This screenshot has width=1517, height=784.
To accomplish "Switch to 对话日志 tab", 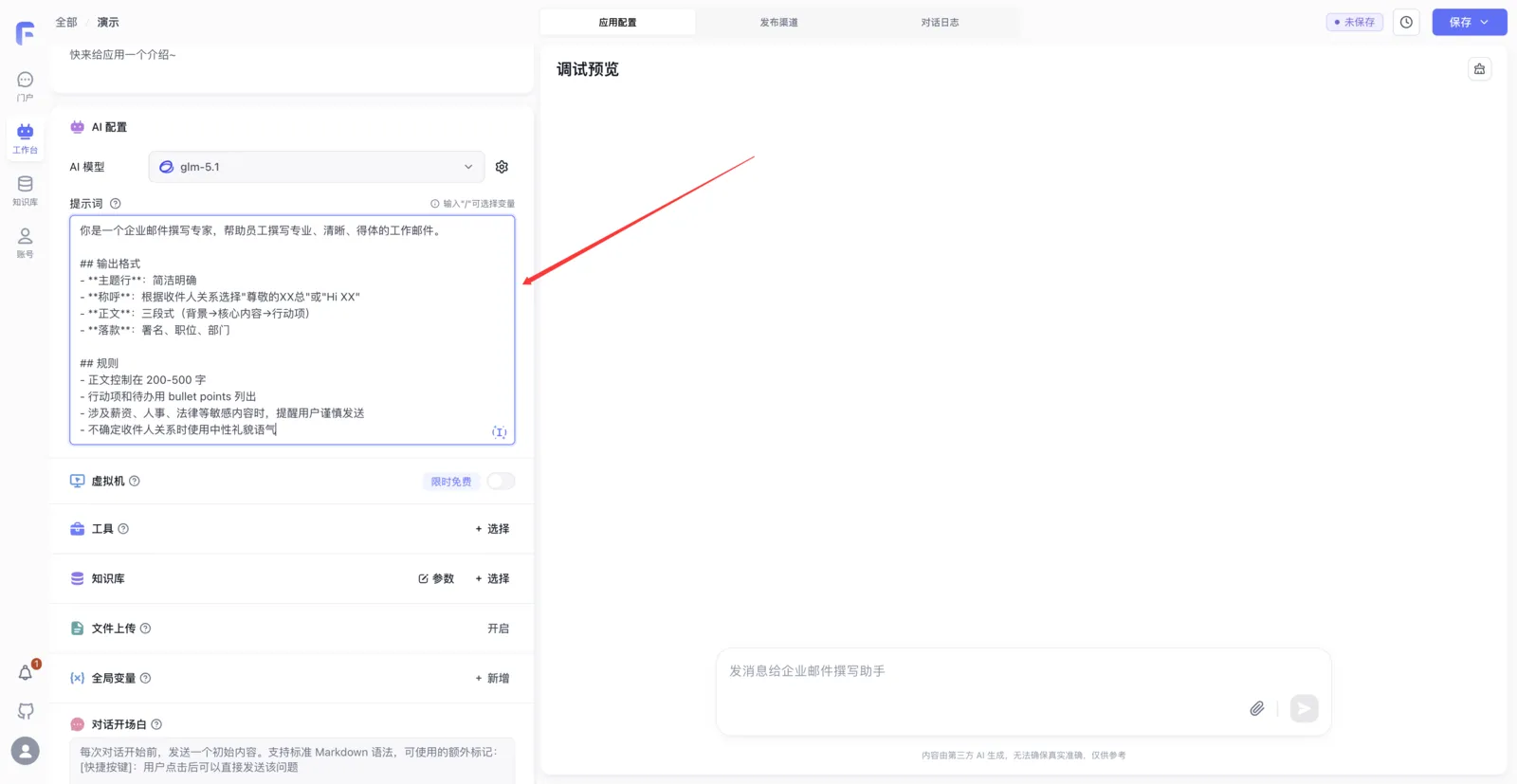I will 940,22.
